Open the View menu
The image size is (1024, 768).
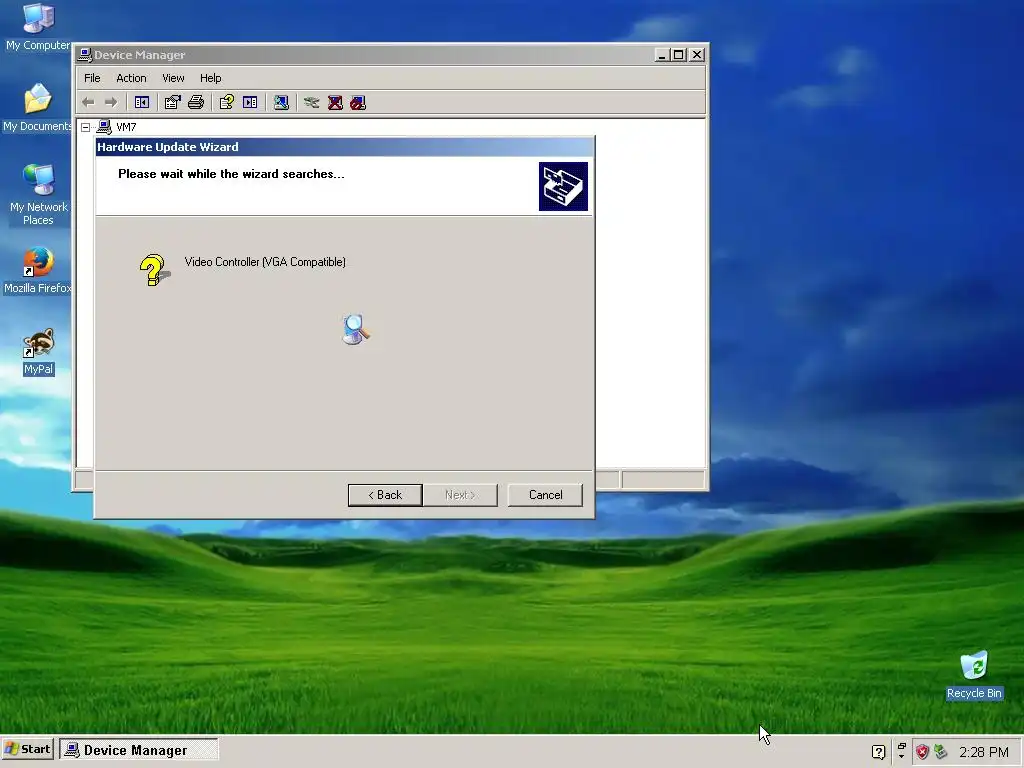click(x=173, y=78)
